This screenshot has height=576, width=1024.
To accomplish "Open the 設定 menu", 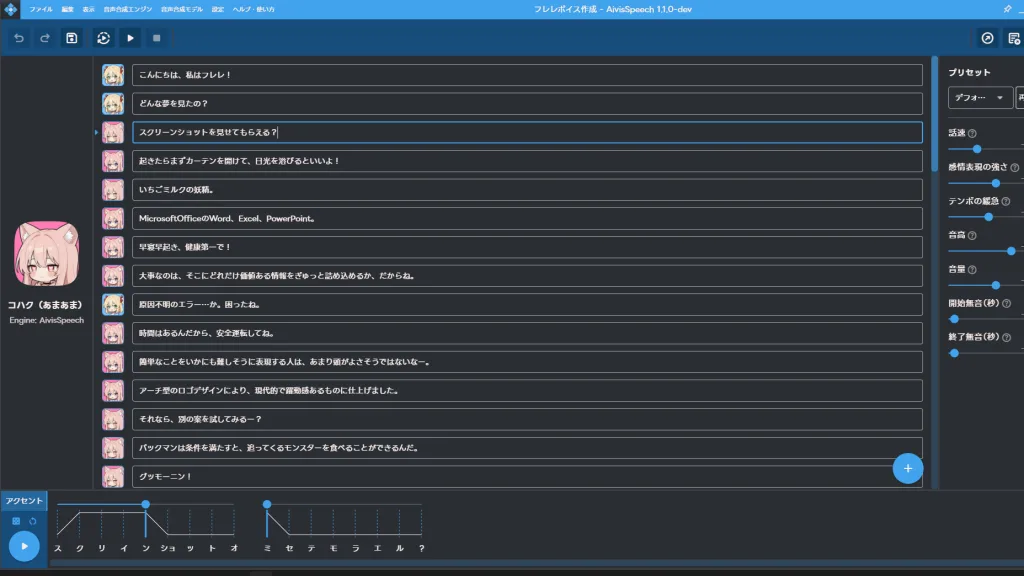I will 217,9.
